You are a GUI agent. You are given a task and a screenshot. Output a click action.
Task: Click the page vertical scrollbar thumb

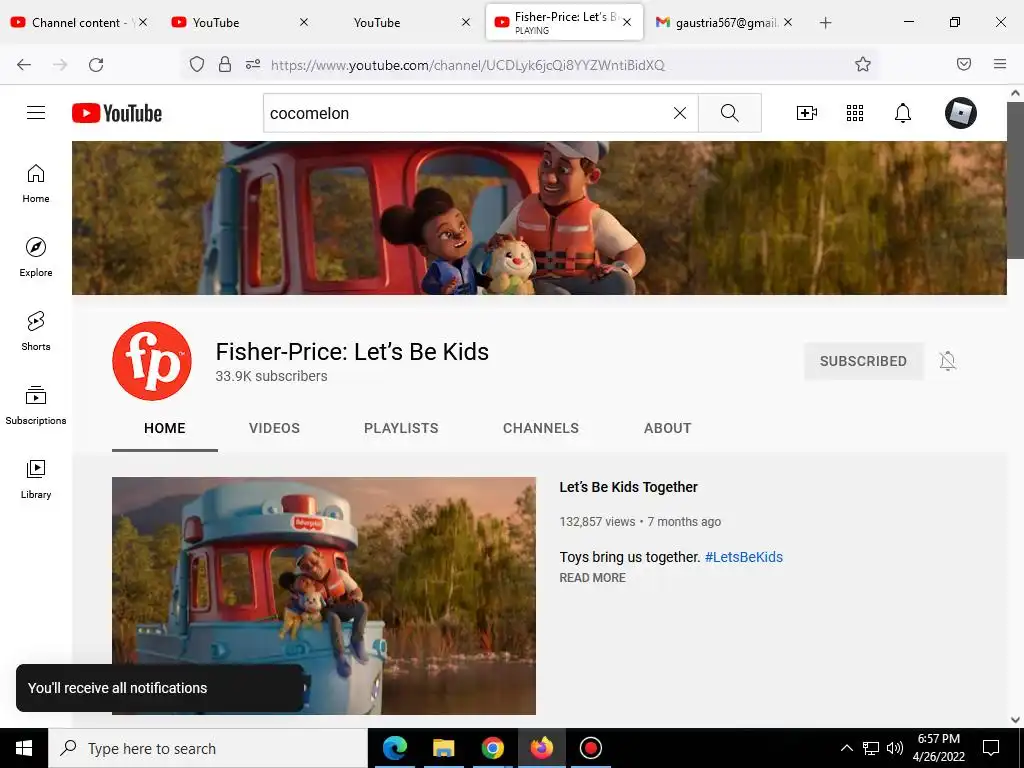point(1016,180)
